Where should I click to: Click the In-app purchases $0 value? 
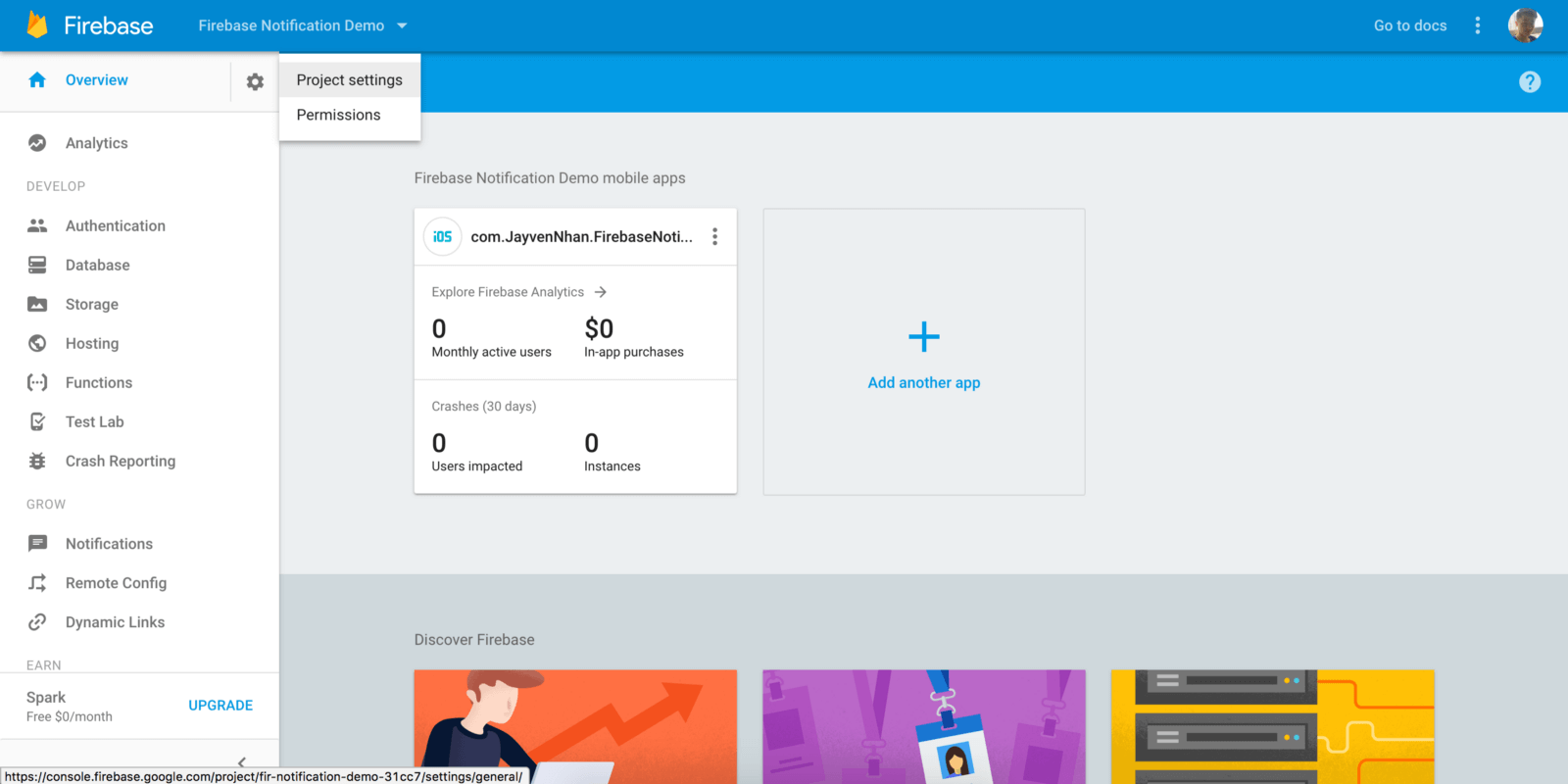point(599,328)
